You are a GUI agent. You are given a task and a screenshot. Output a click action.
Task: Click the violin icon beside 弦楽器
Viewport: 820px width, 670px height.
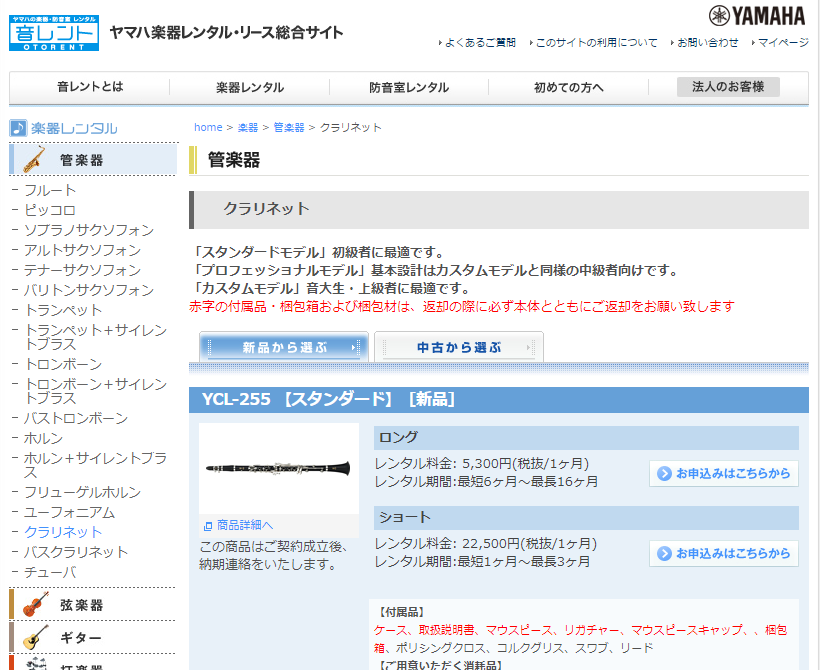[36, 605]
